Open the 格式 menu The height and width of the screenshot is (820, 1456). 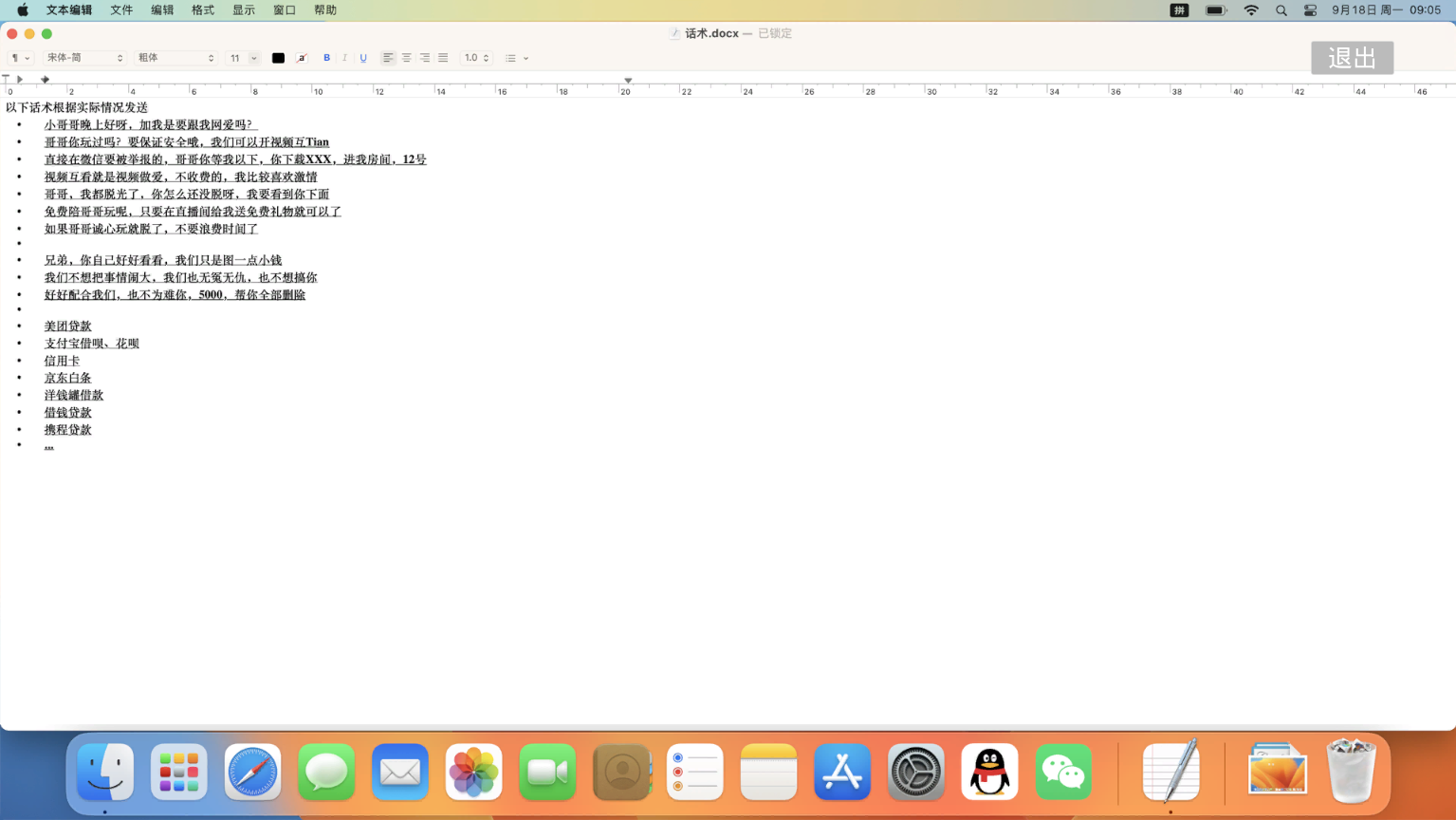pos(203,10)
